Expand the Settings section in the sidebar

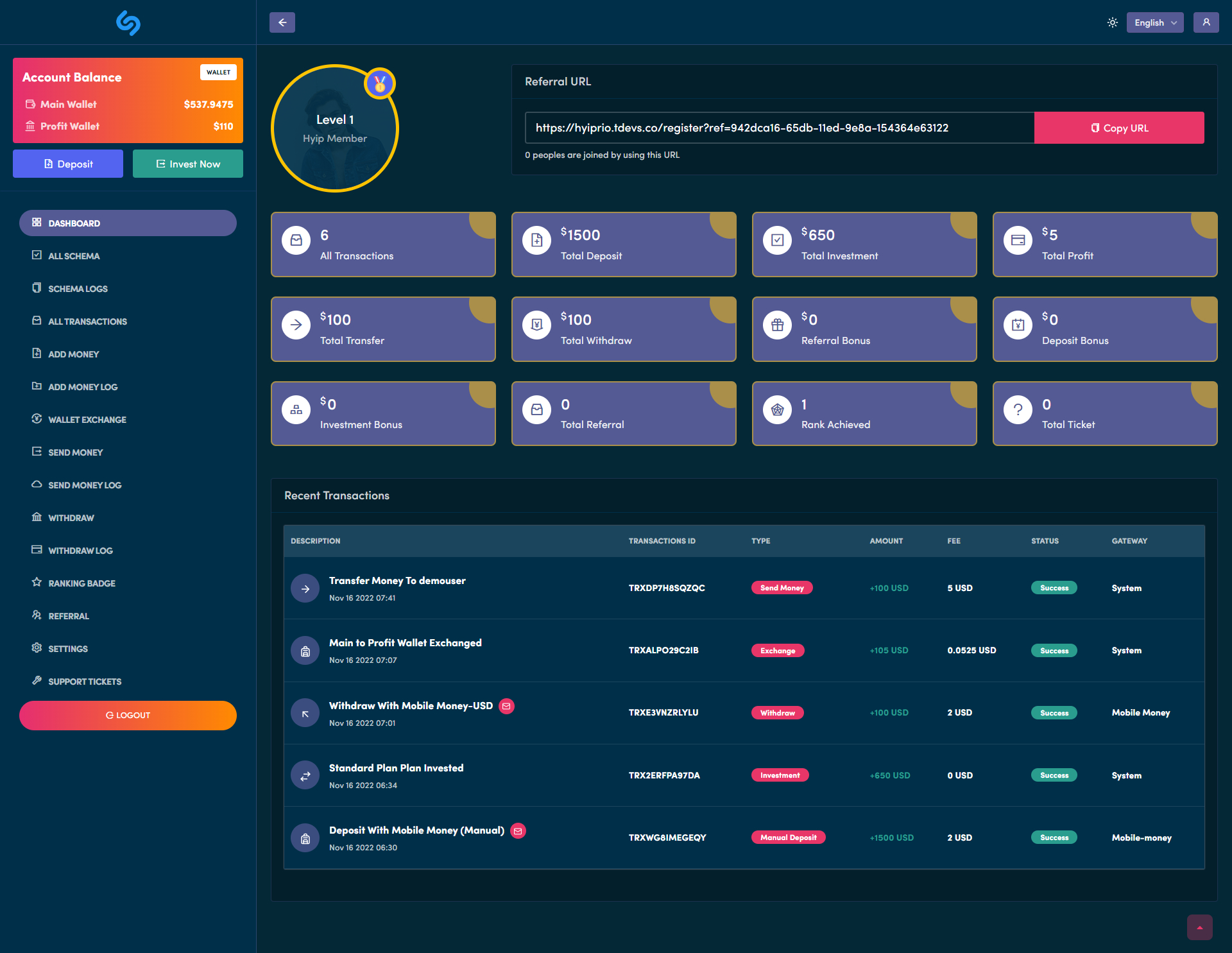click(x=37, y=648)
